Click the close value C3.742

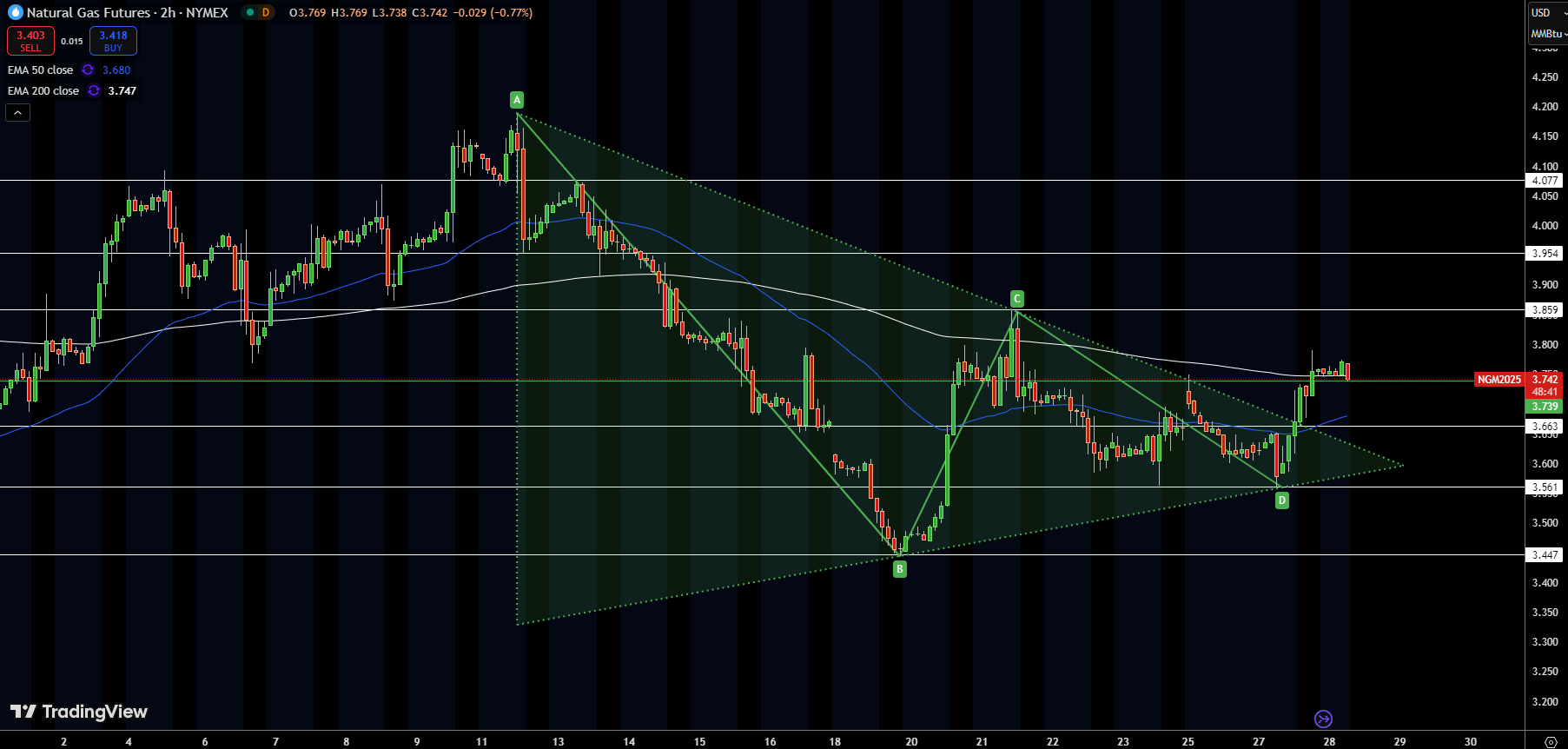(x=430, y=13)
